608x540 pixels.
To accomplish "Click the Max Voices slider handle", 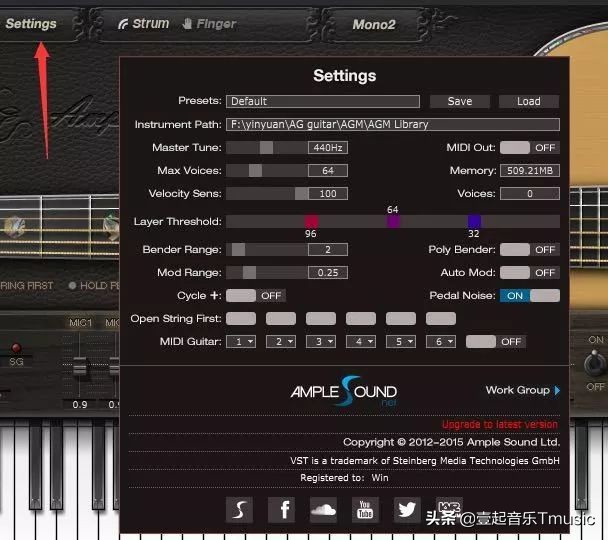I will tap(256, 171).
